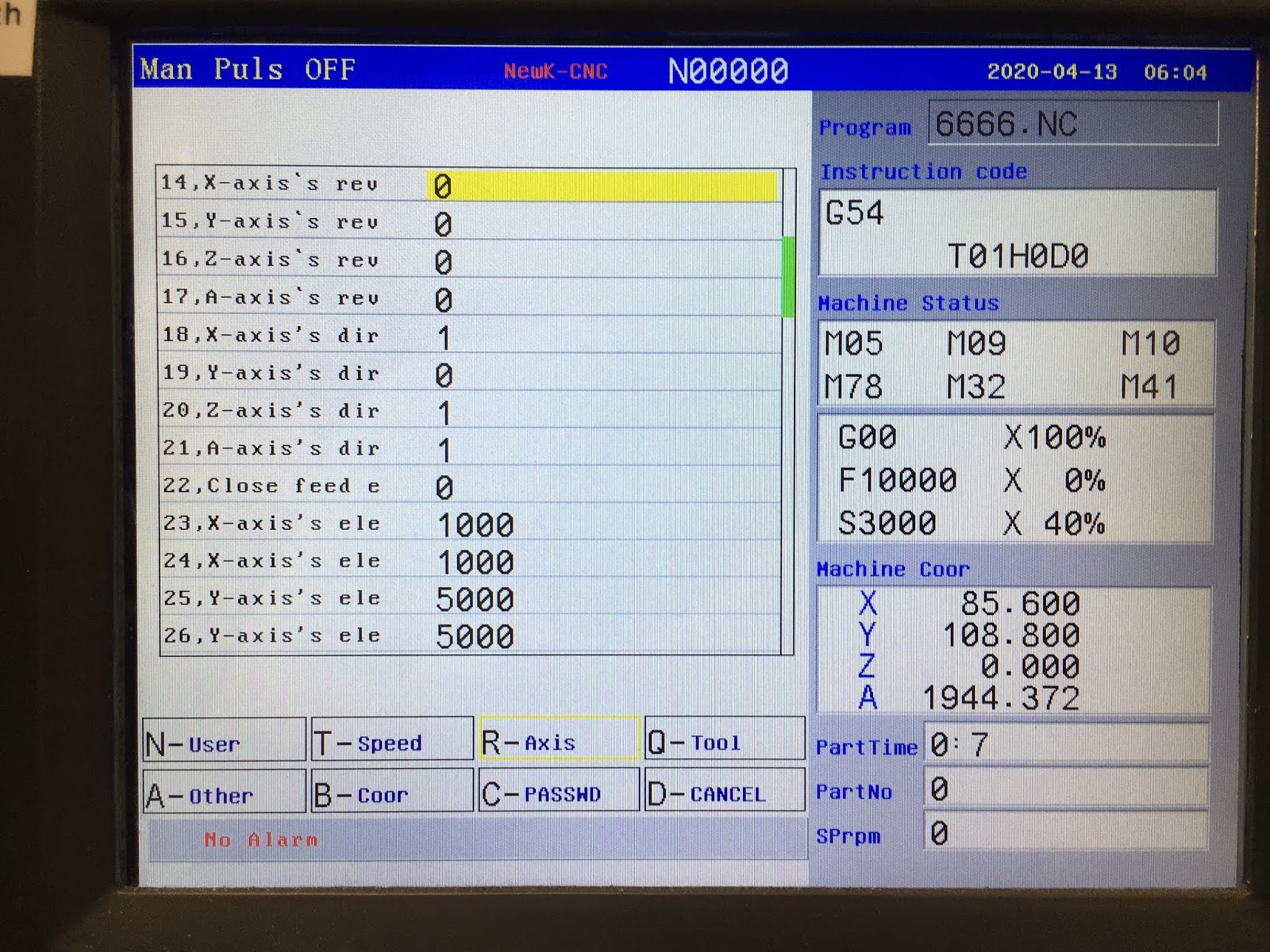Click the No Alarm status bar
Screen dimensions: 1270x952
point(476,839)
